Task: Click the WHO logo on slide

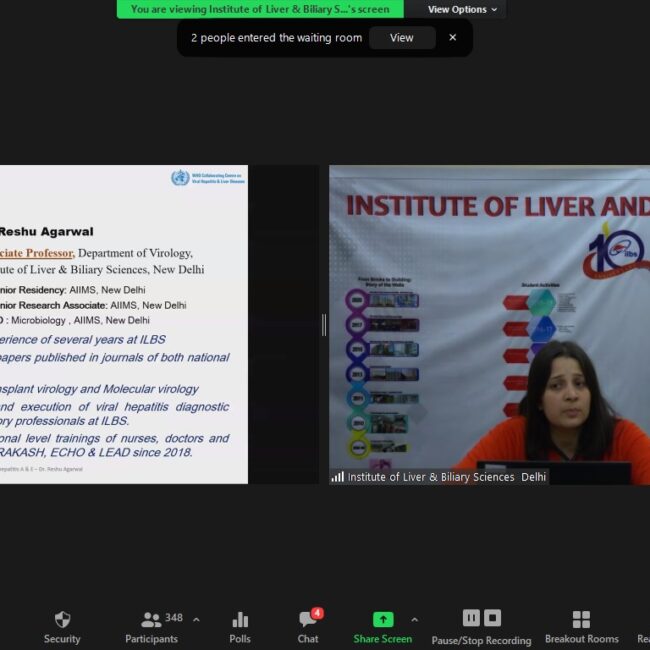Action: pos(180,178)
